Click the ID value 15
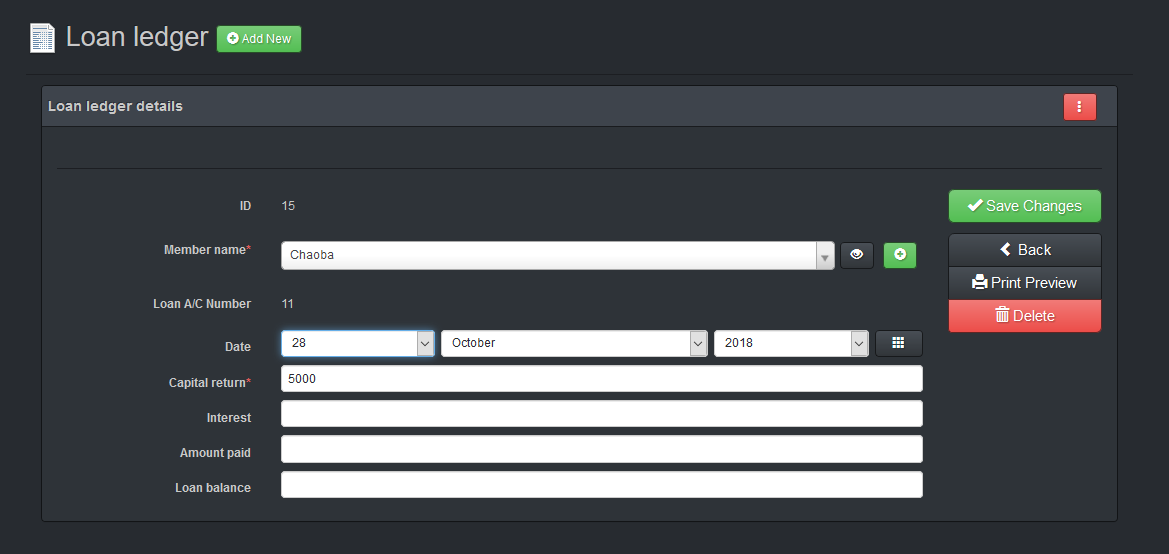The image size is (1169, 554). pos(288,206)
